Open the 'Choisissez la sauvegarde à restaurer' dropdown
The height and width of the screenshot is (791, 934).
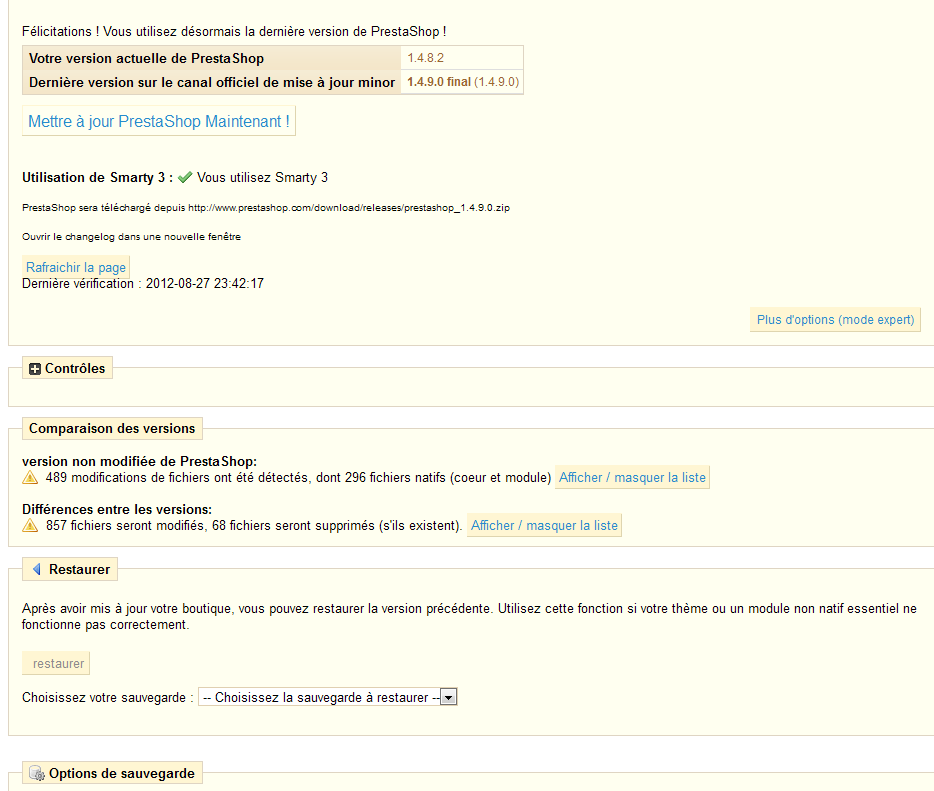(327, 697)
